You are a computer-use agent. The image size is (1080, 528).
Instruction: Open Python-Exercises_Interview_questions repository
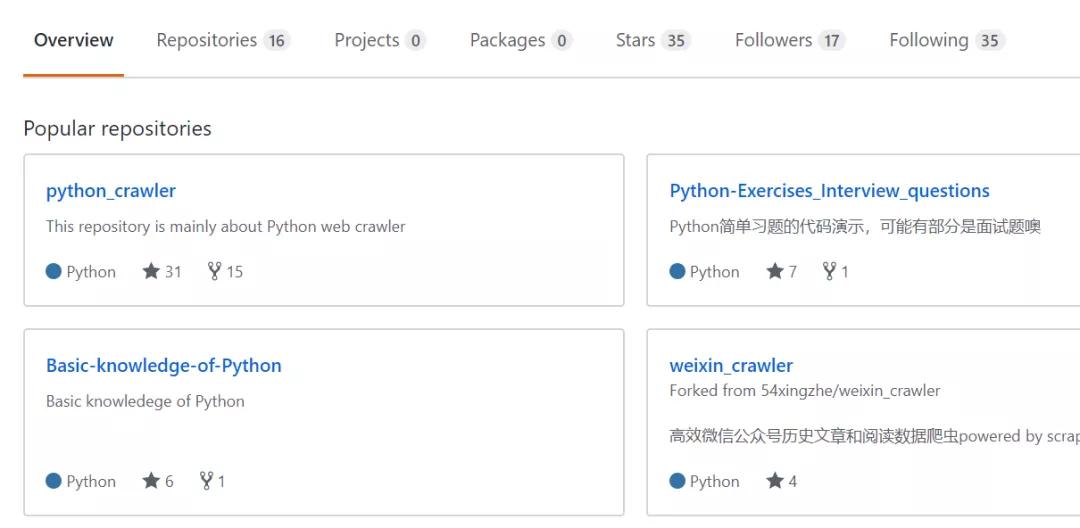(x=829, y=191)
